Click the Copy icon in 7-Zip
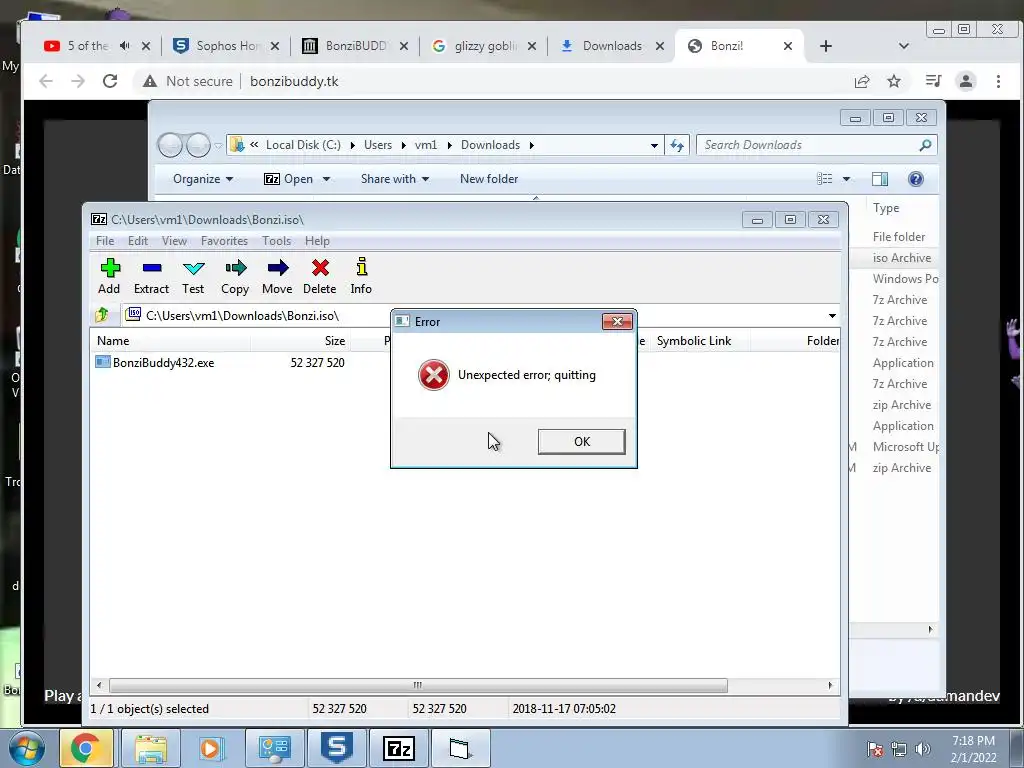Screen dimensions: 1024x768 coord(235,276)
